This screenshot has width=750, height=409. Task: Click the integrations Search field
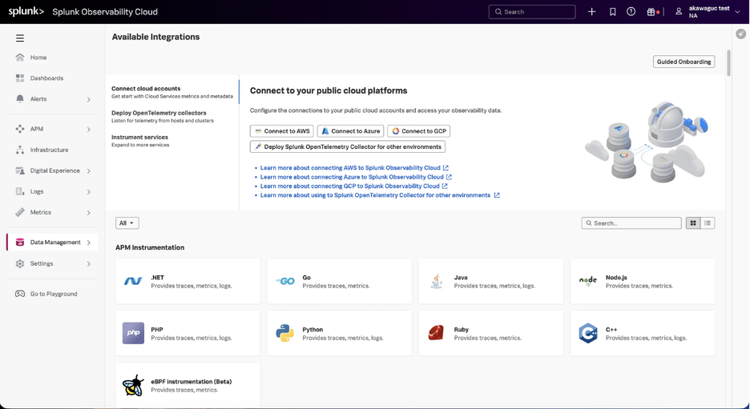click(x=631, y=223)
